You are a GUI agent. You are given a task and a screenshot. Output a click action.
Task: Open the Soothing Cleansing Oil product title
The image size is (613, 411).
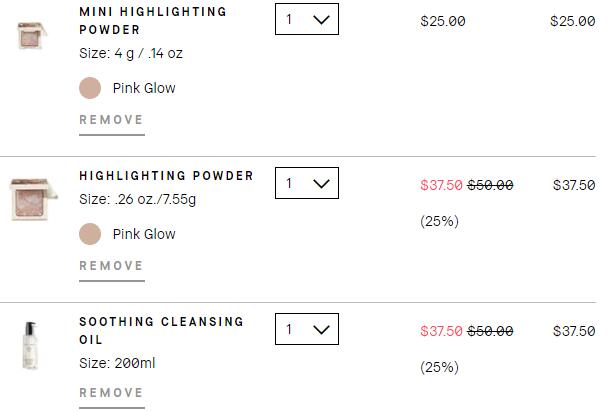(161, 330)
